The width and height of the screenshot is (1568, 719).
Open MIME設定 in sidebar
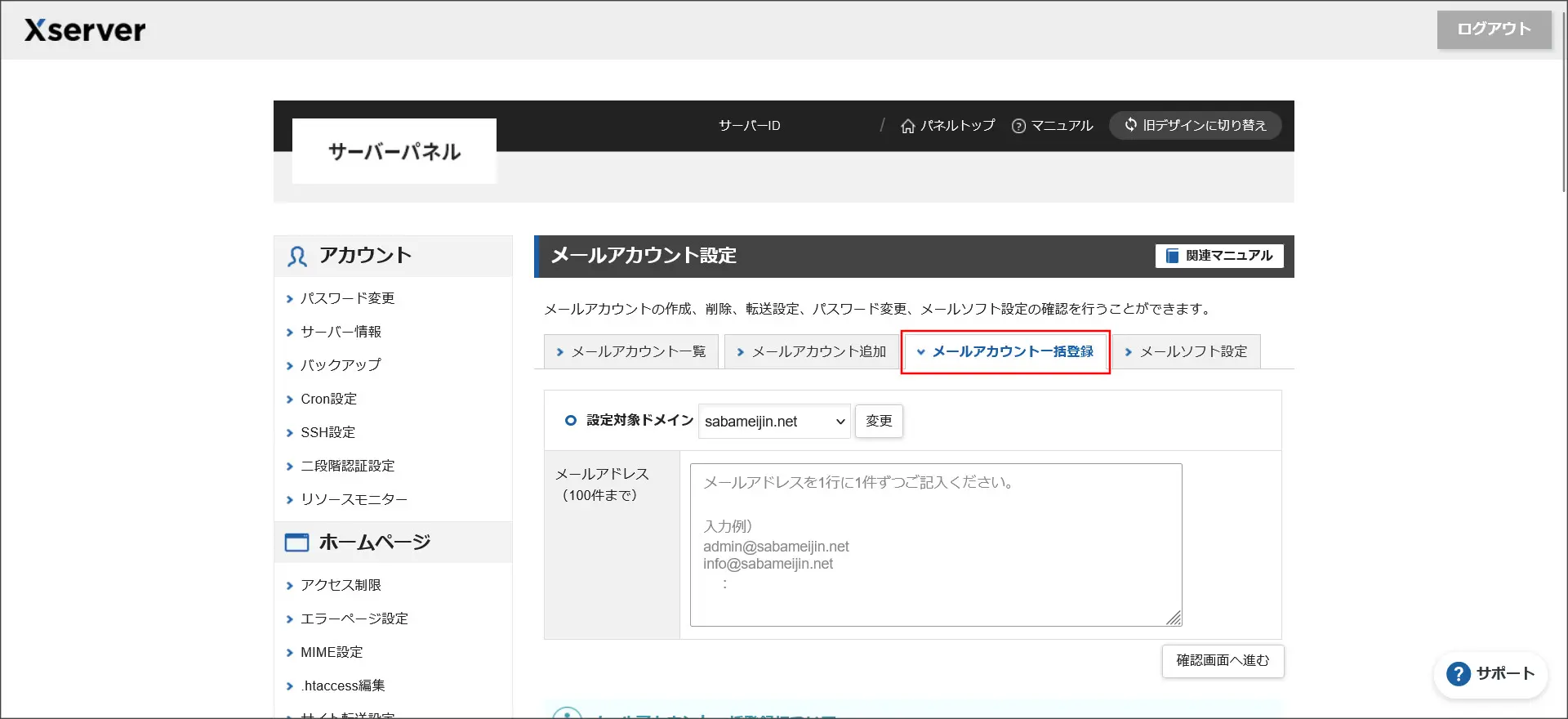click(332, 652)
